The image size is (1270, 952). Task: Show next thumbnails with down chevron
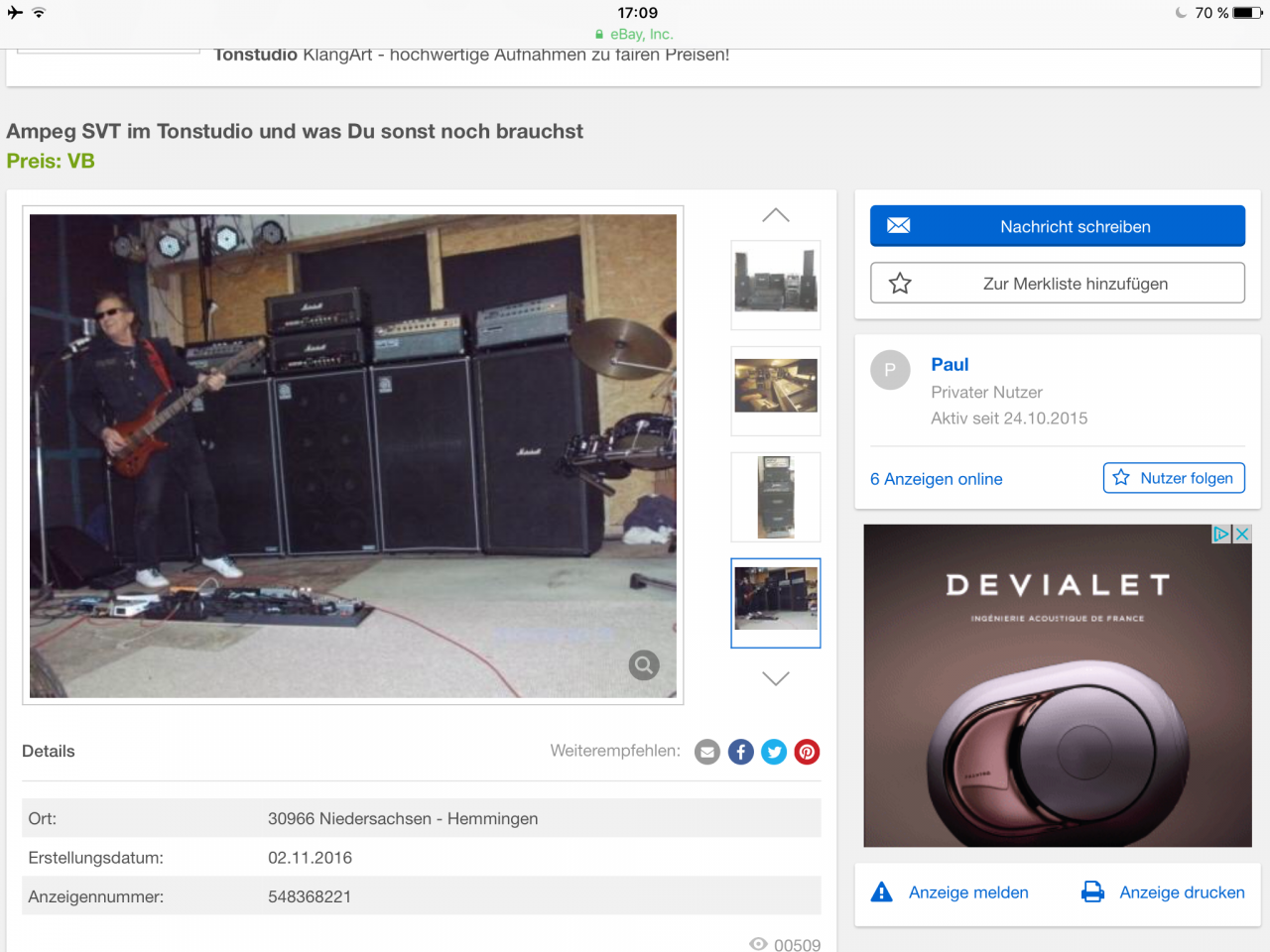(776, 678)
